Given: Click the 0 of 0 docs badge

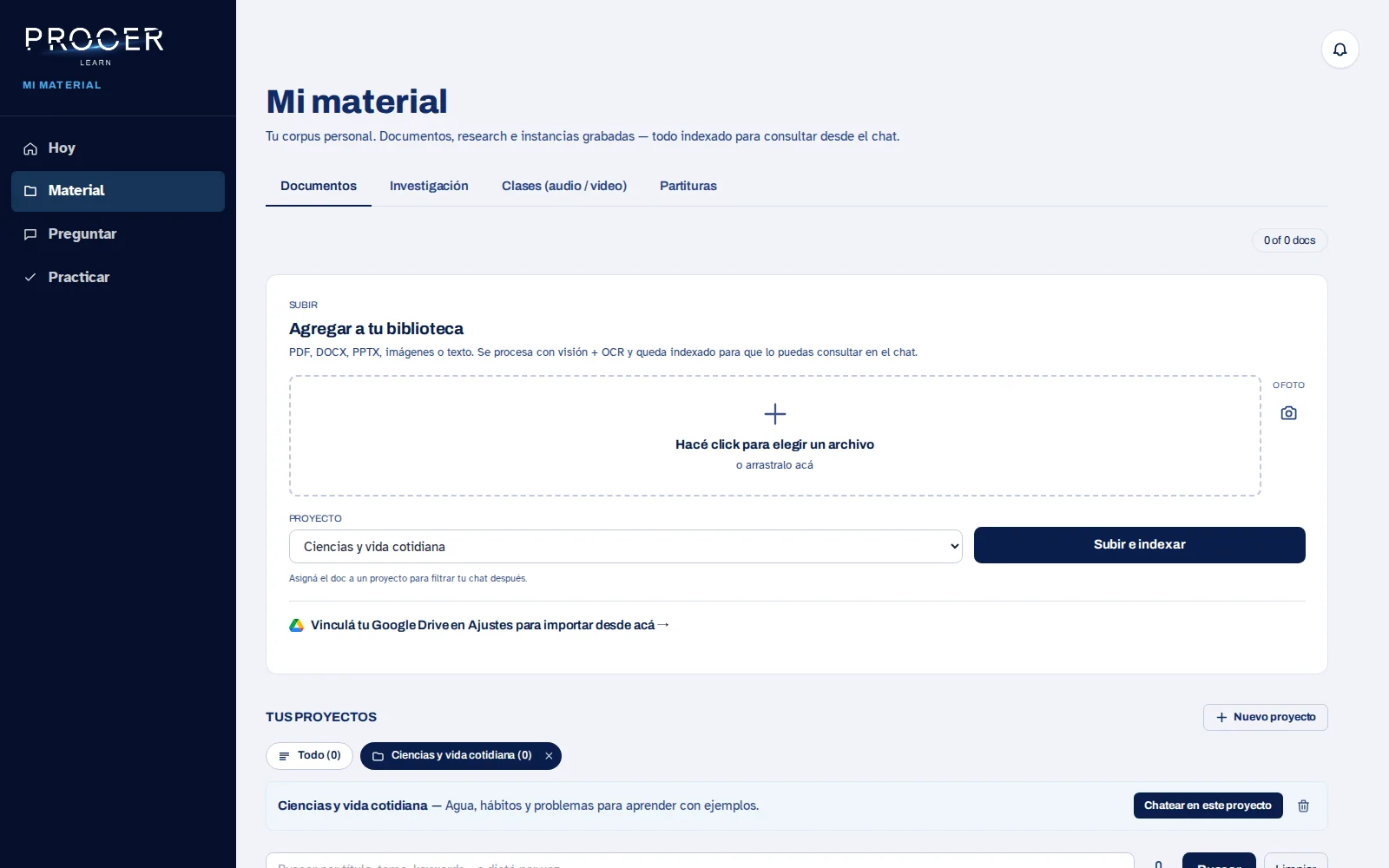Looking at the screenshot, I should click(x=1289, y=240).
